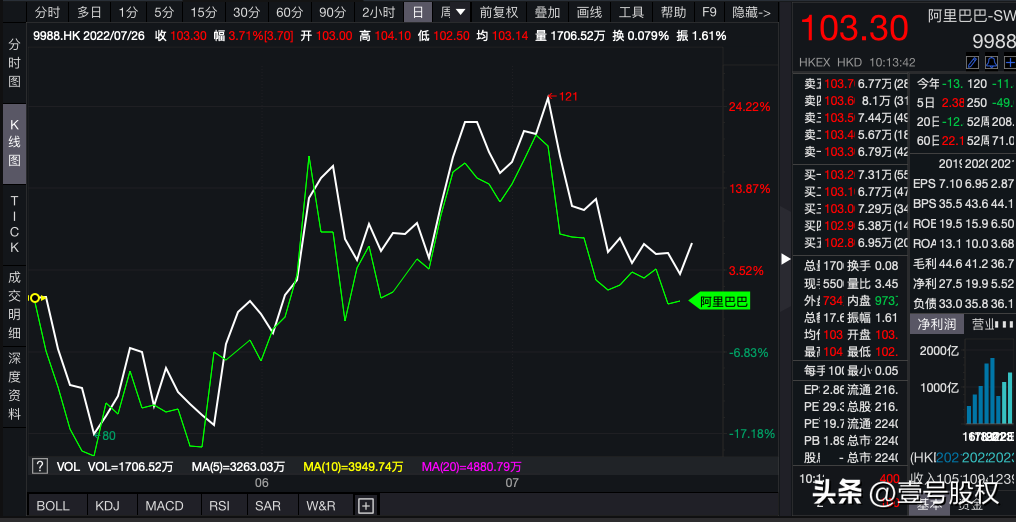1016x522 pixels.
Task: Select the 60分 timeframe
Action: point(289,13)
